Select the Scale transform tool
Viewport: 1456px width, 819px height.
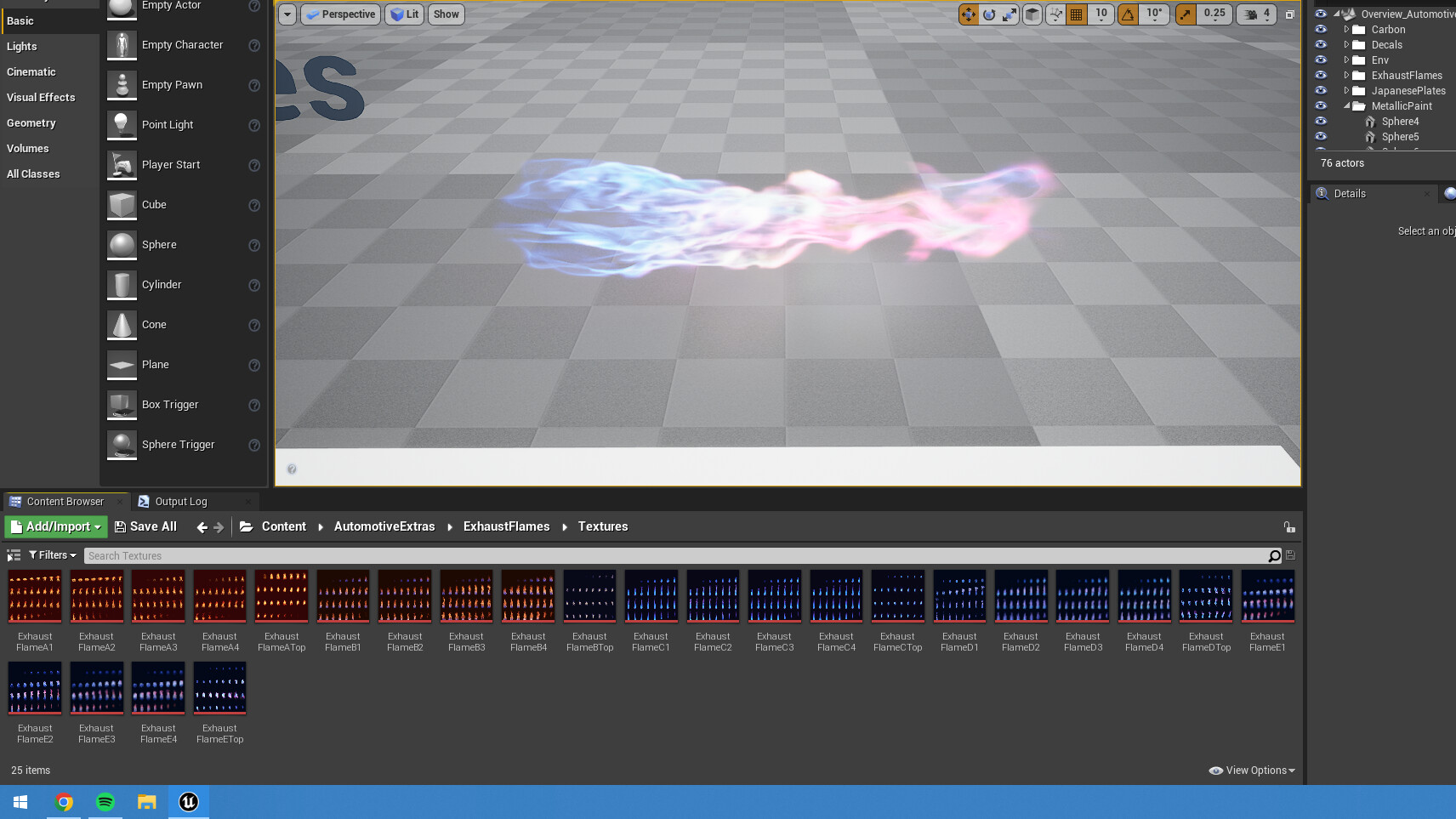pos(1010,14)
